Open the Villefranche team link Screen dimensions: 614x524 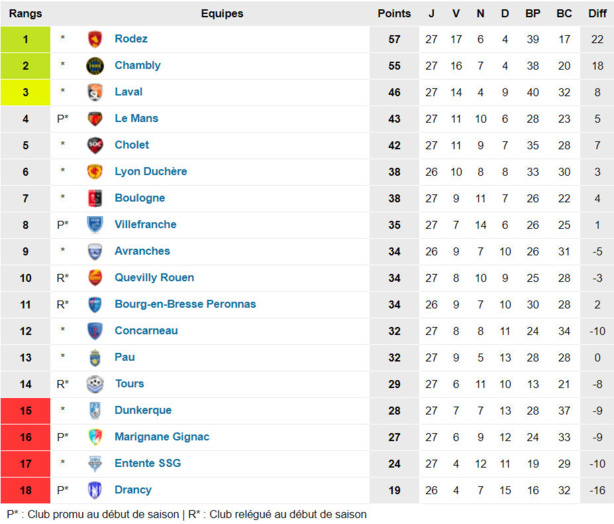(145, 225)
